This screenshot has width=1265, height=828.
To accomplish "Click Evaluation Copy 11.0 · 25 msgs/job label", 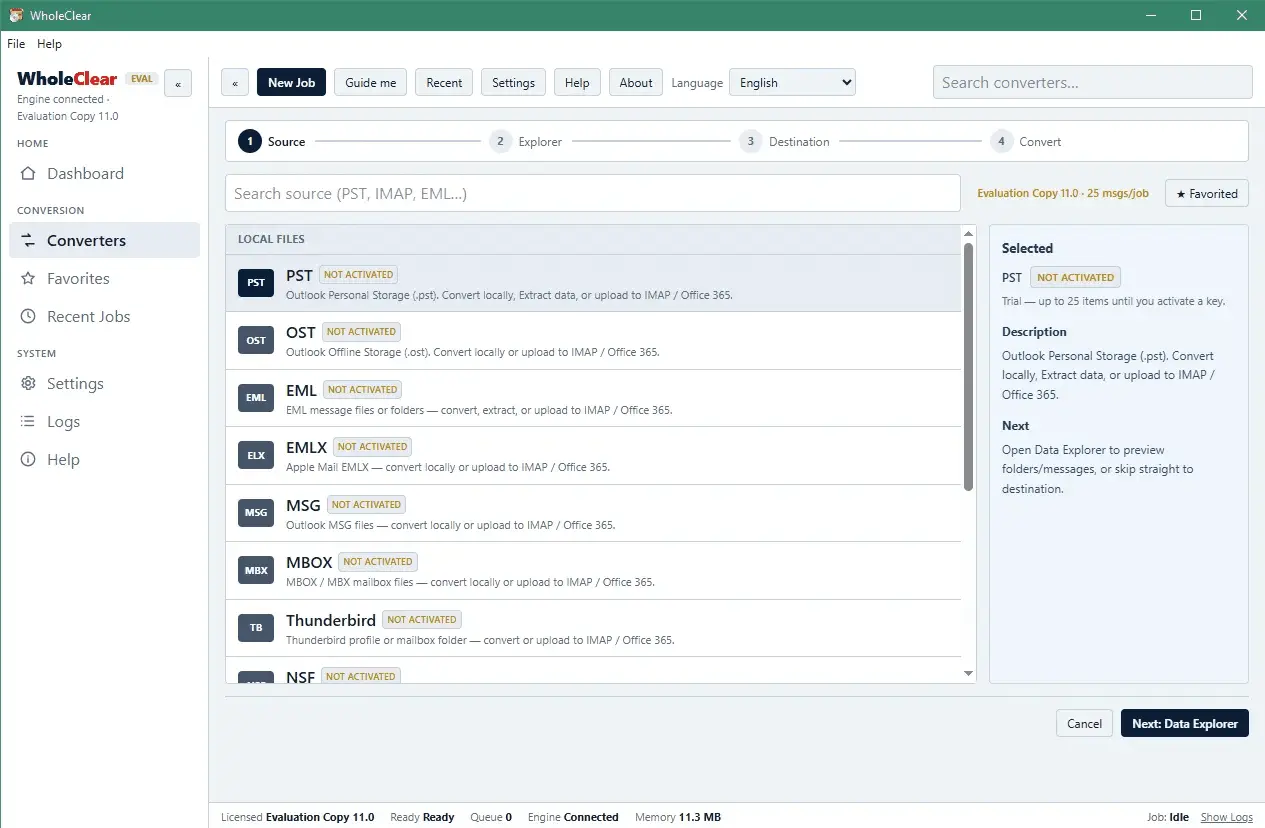I will pyautogui.click(x=1063, y=193).
